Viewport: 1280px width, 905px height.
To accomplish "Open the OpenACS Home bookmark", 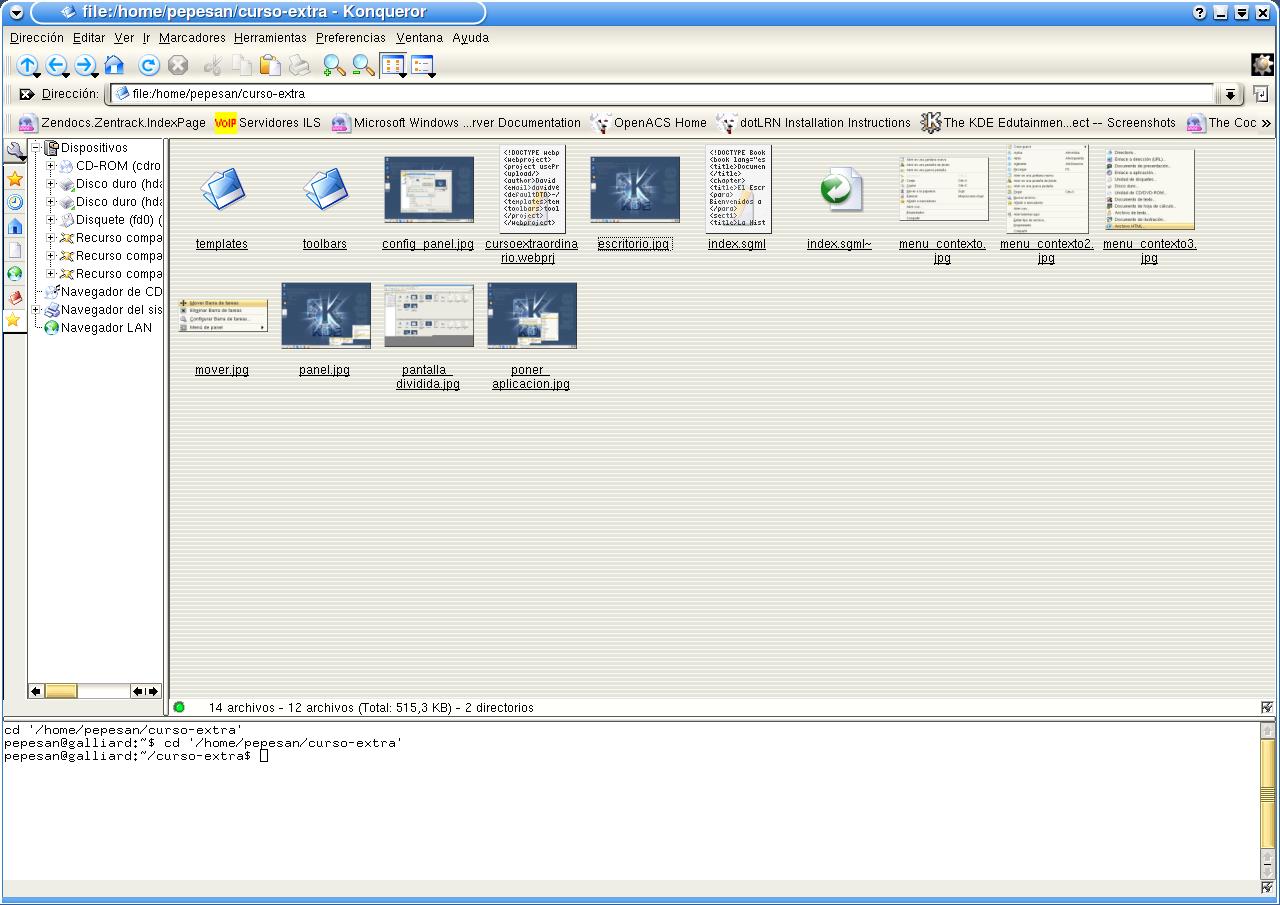I will [x=659, y=123].
